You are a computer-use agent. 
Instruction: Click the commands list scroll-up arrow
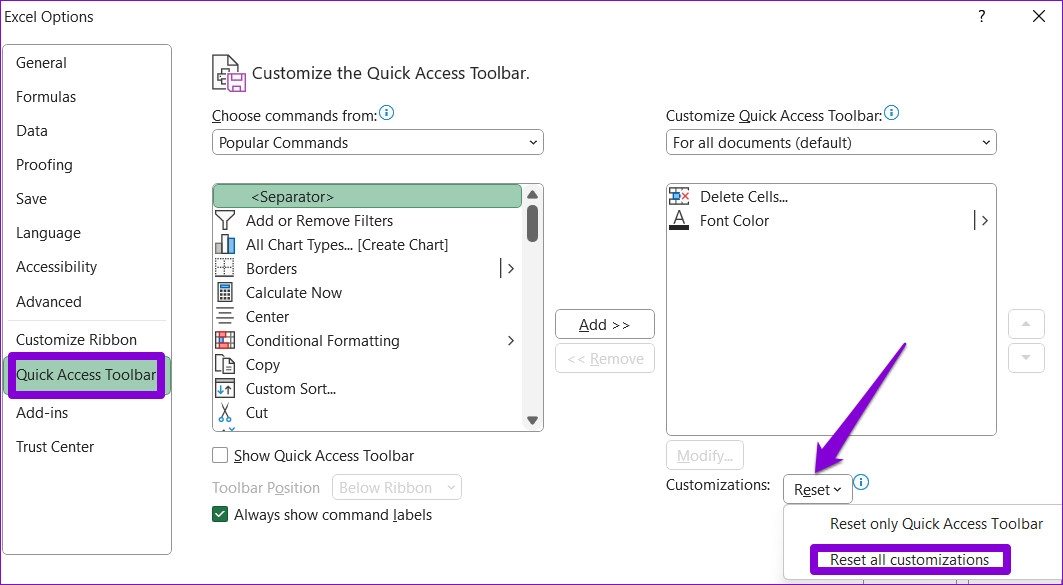[x=532, y=195]
